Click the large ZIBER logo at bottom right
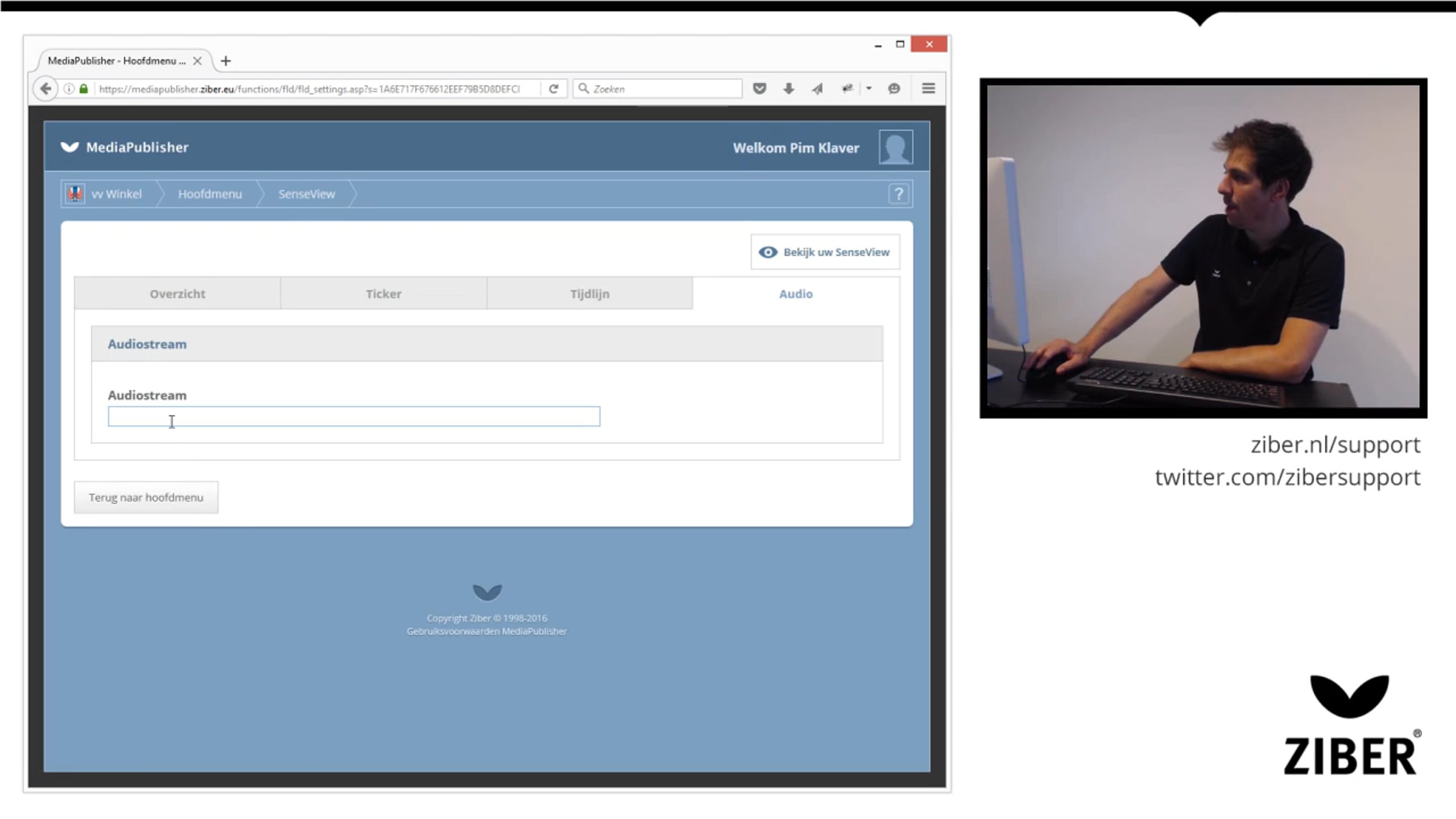 pyautogui.click(x=1352, y=726)
